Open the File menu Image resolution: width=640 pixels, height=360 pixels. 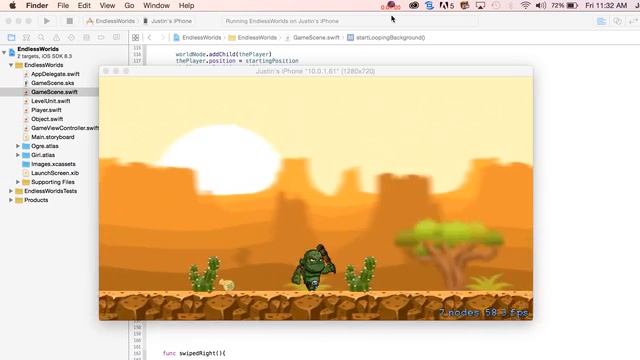coord(63,5)
